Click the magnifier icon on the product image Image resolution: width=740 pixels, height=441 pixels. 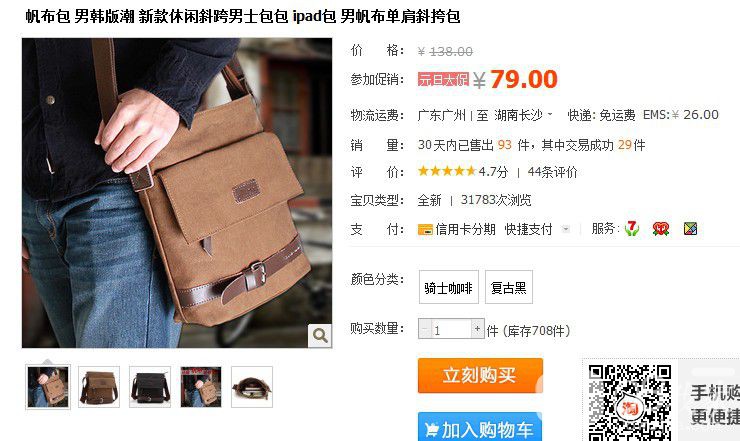point(320,336)
